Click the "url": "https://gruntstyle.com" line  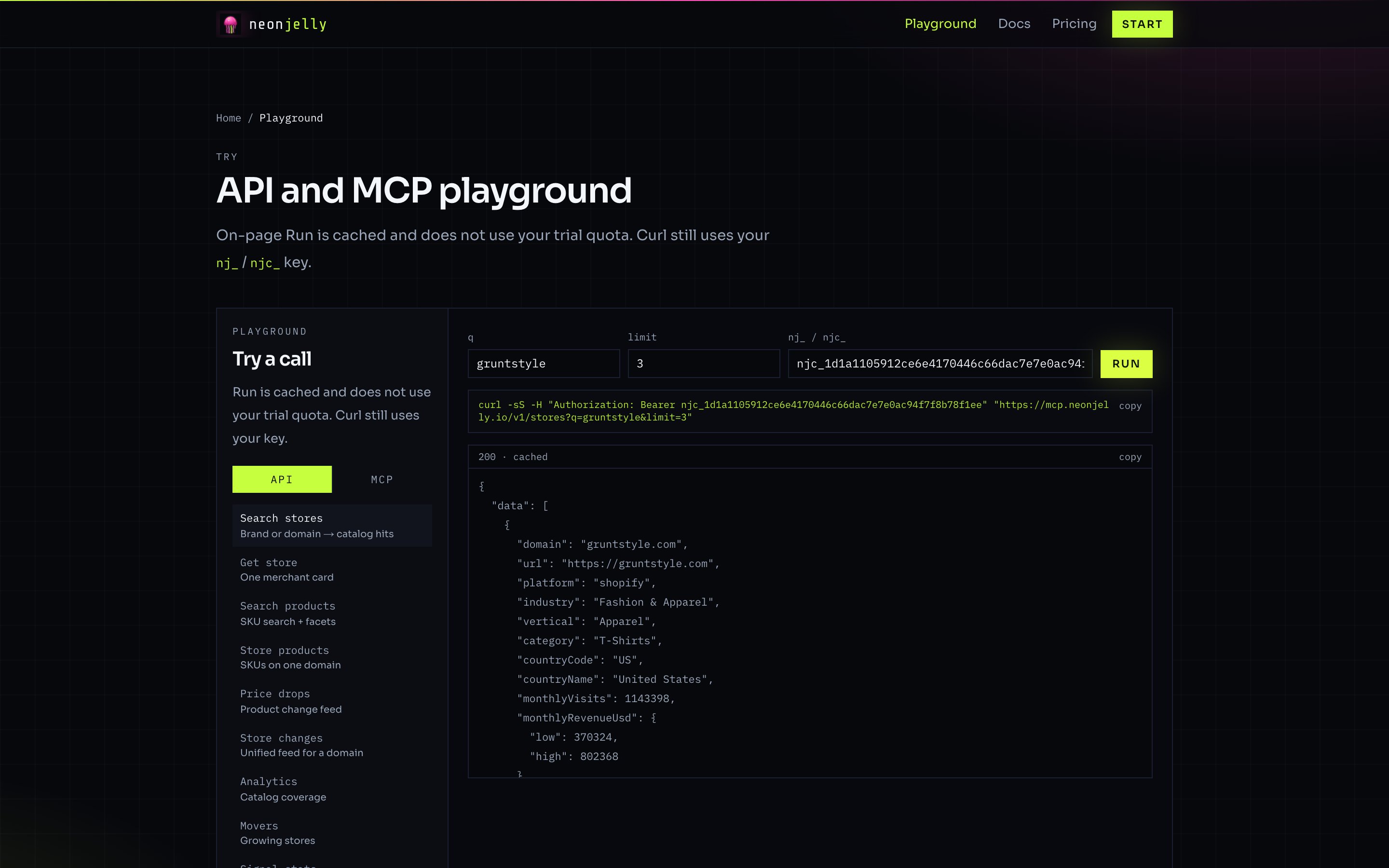[x=618, y=564]
